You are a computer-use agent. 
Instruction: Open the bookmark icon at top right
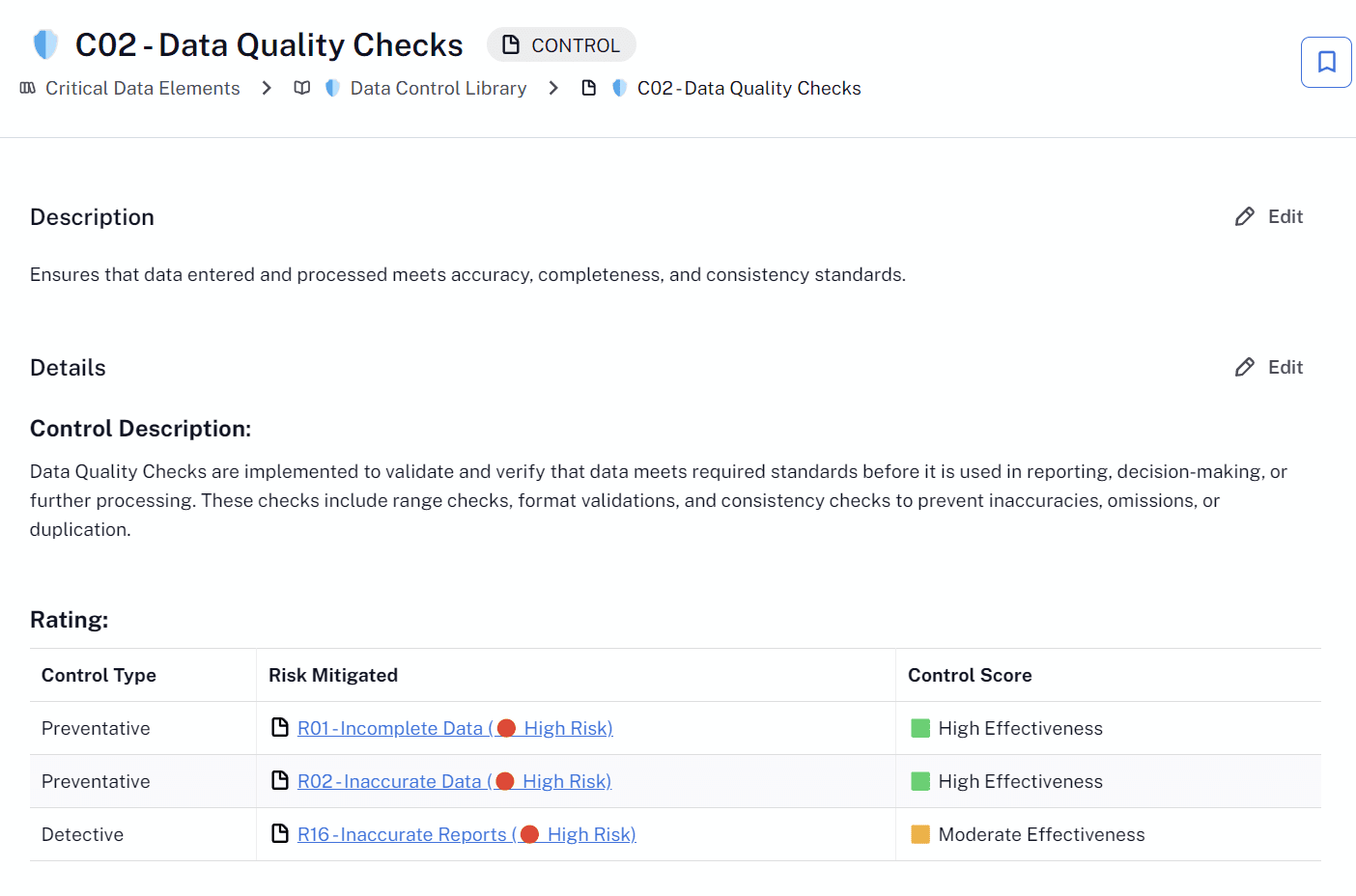coord(1326,62)
